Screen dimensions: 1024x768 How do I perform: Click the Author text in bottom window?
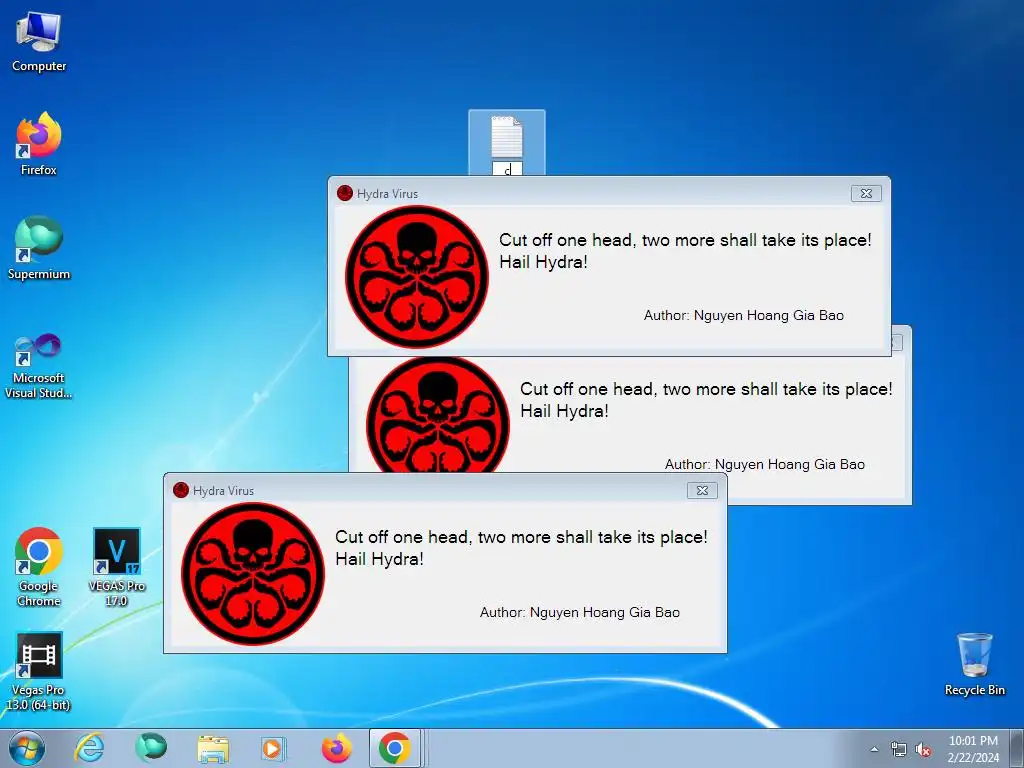580,613
